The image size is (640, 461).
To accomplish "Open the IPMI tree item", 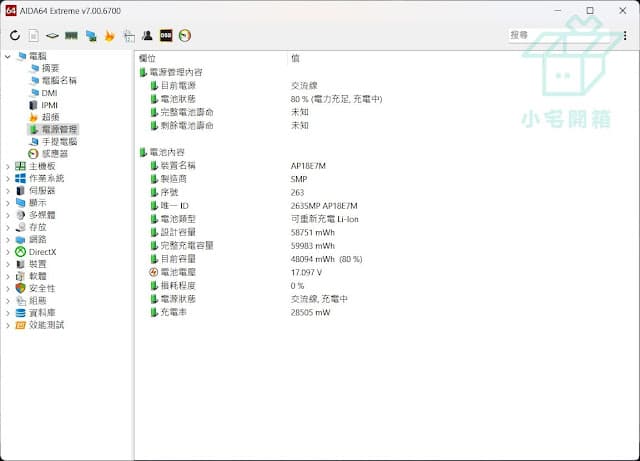I will 43,105.
